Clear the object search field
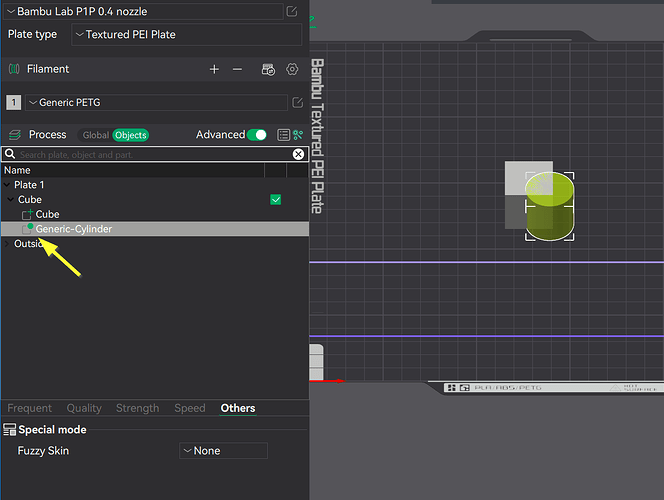Viewport: 664px width, 500px height. 298,155
